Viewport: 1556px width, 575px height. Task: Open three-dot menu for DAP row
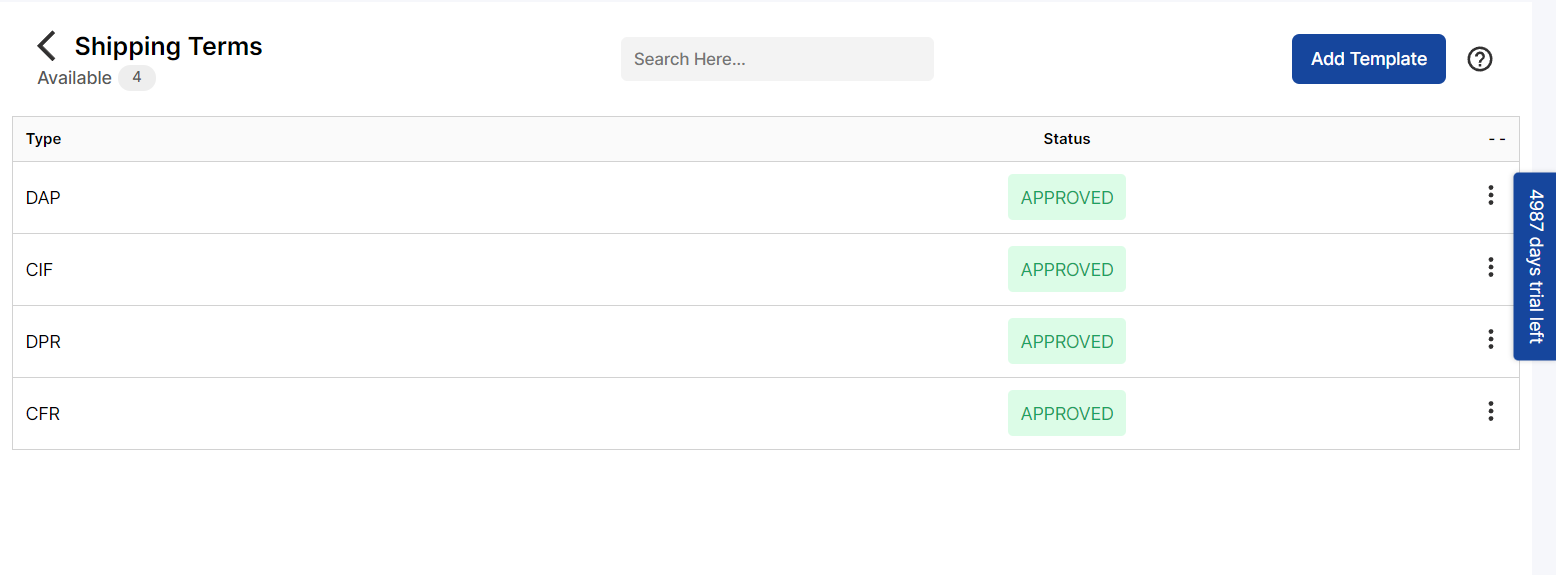[1490, 195]
